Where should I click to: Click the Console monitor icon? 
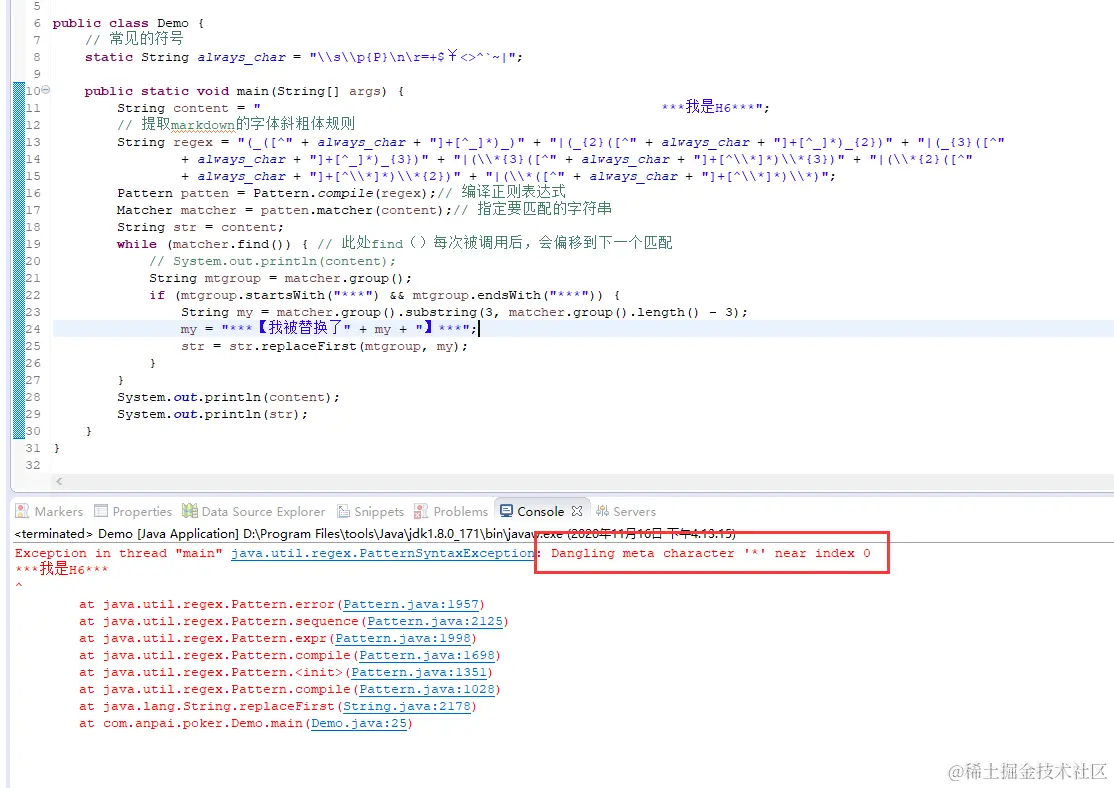pyautogui.click(x=507, y=511)
